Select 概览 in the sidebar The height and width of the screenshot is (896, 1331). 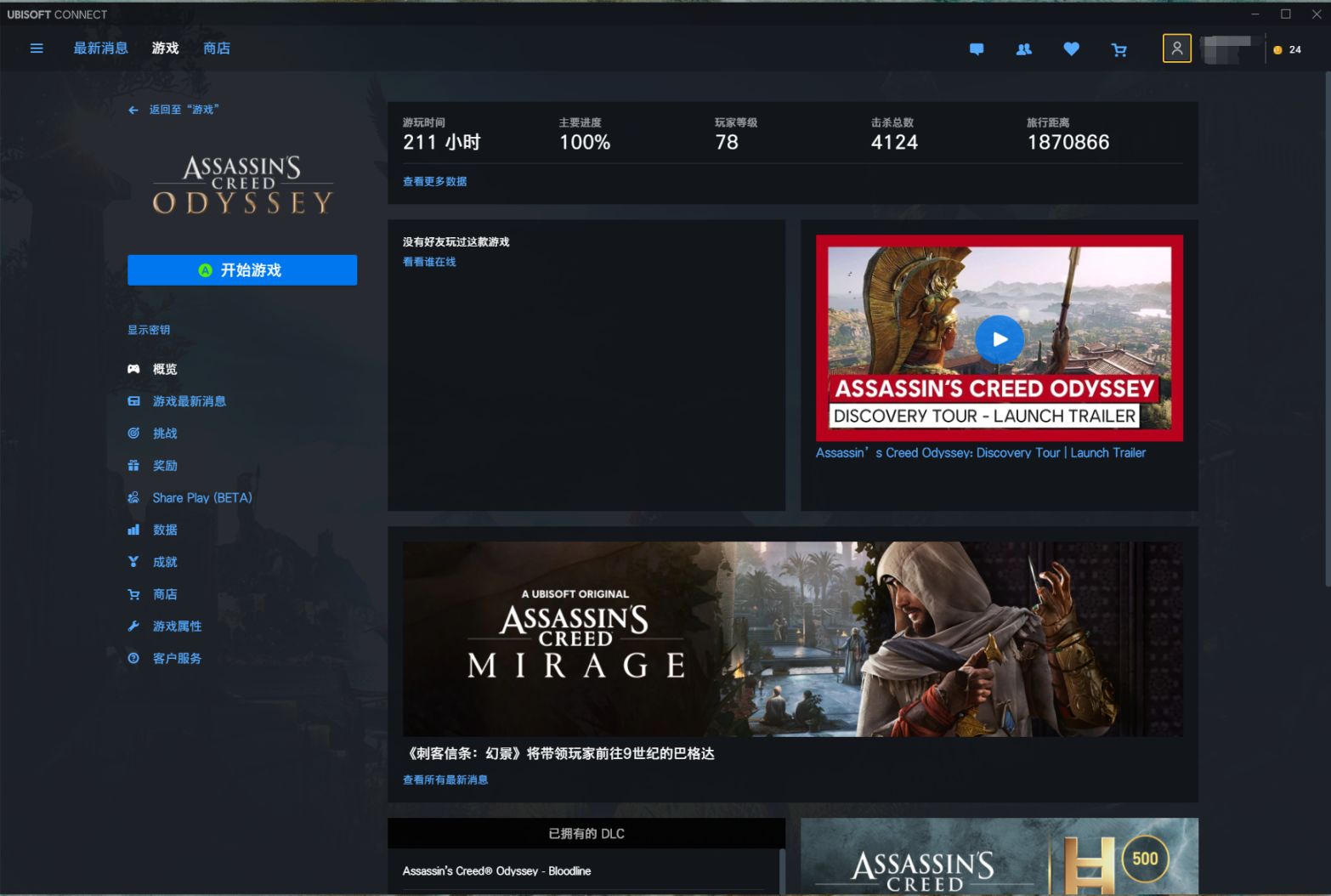[165, 369]
